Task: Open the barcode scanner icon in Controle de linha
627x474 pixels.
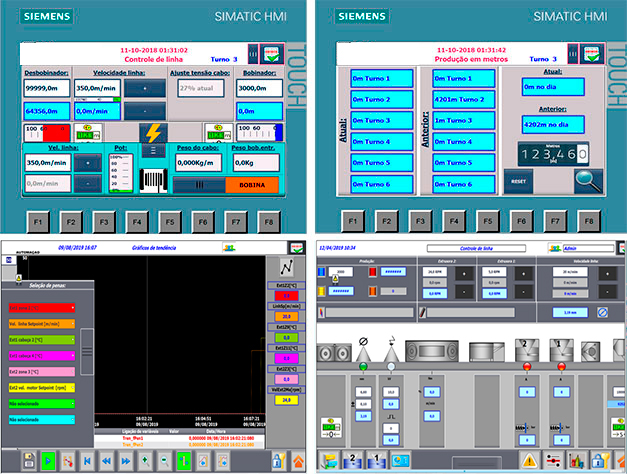Action: [154, 181]
